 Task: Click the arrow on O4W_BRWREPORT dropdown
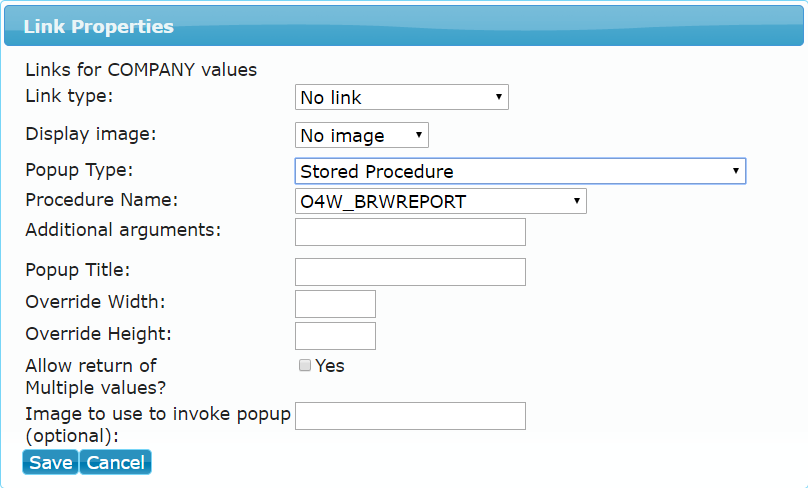click(577, 201)
